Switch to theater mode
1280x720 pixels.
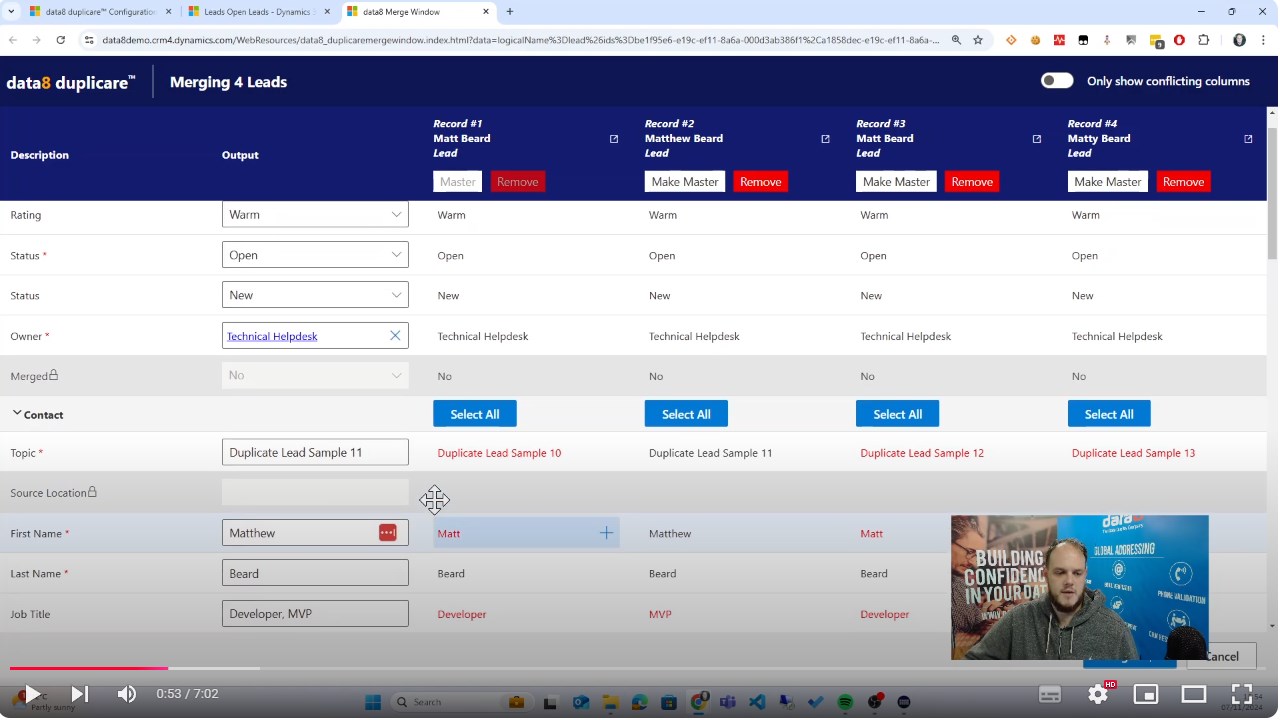1194,694
